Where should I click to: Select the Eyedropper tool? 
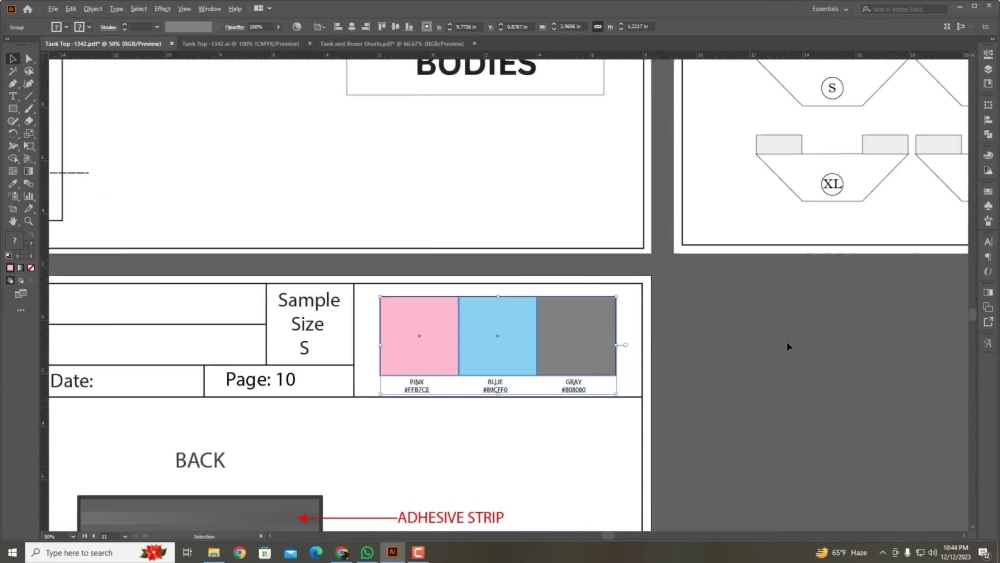click(13, 184)
